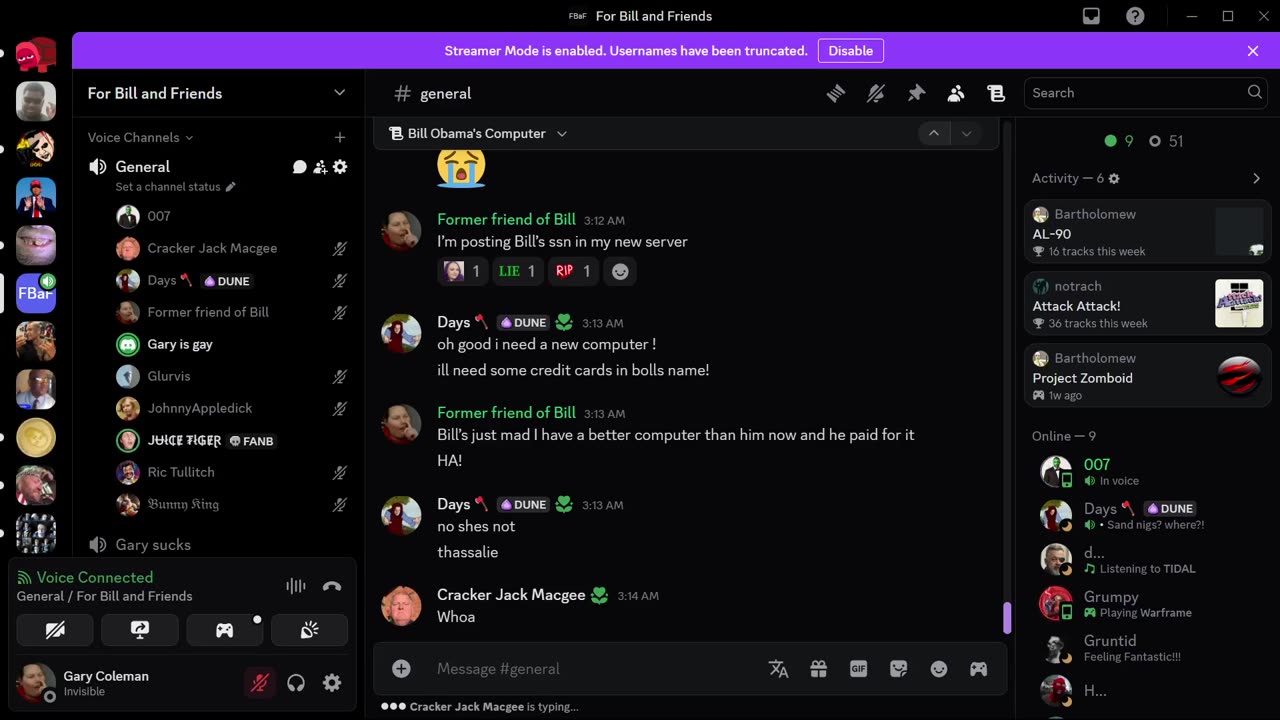Select Former friend of Bill in voice list
The image size is (1280, 720).
pyautogui.click(x=208, y=312)
